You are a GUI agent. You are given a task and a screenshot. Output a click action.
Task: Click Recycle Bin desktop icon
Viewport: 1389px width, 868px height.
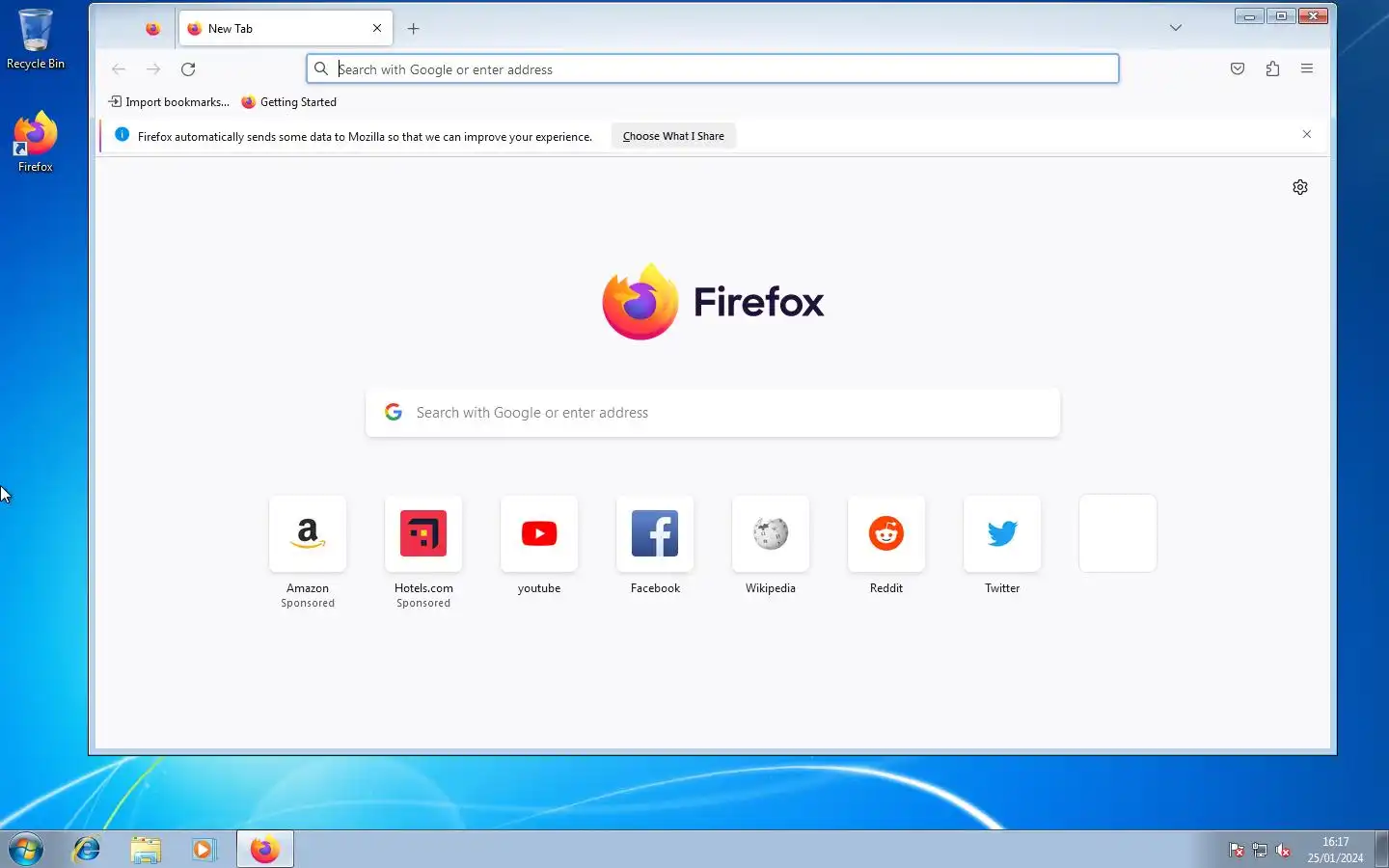pos(36,40)
